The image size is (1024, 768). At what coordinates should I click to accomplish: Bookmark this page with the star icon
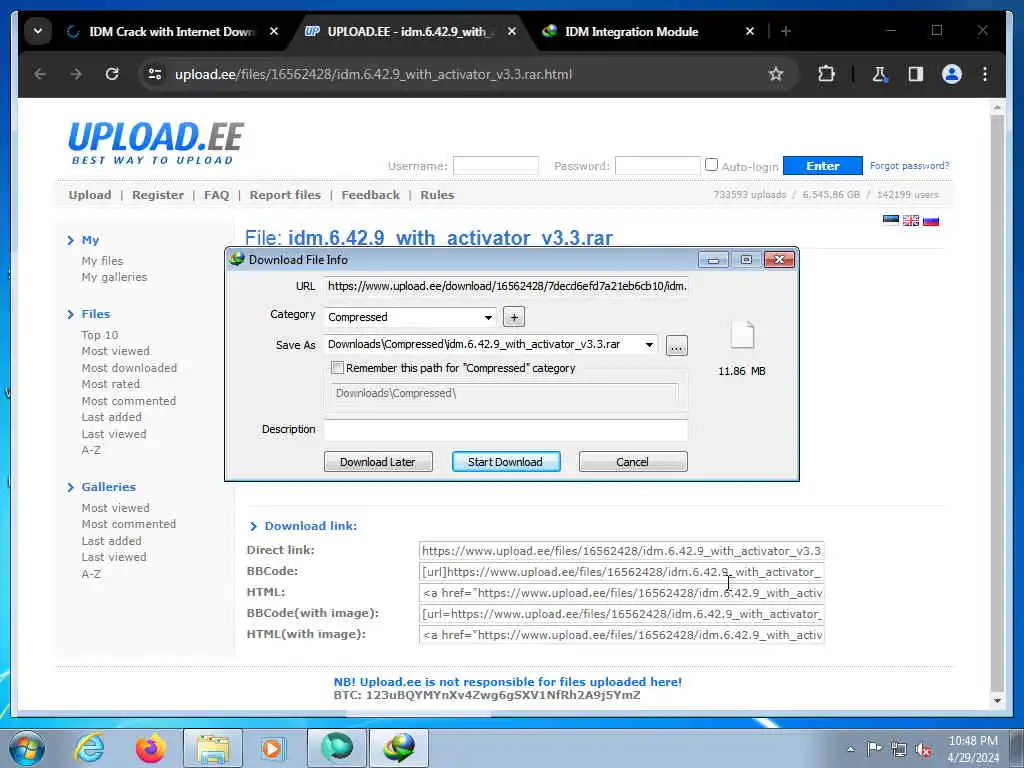pyautogui.click(x=776, y=74)
